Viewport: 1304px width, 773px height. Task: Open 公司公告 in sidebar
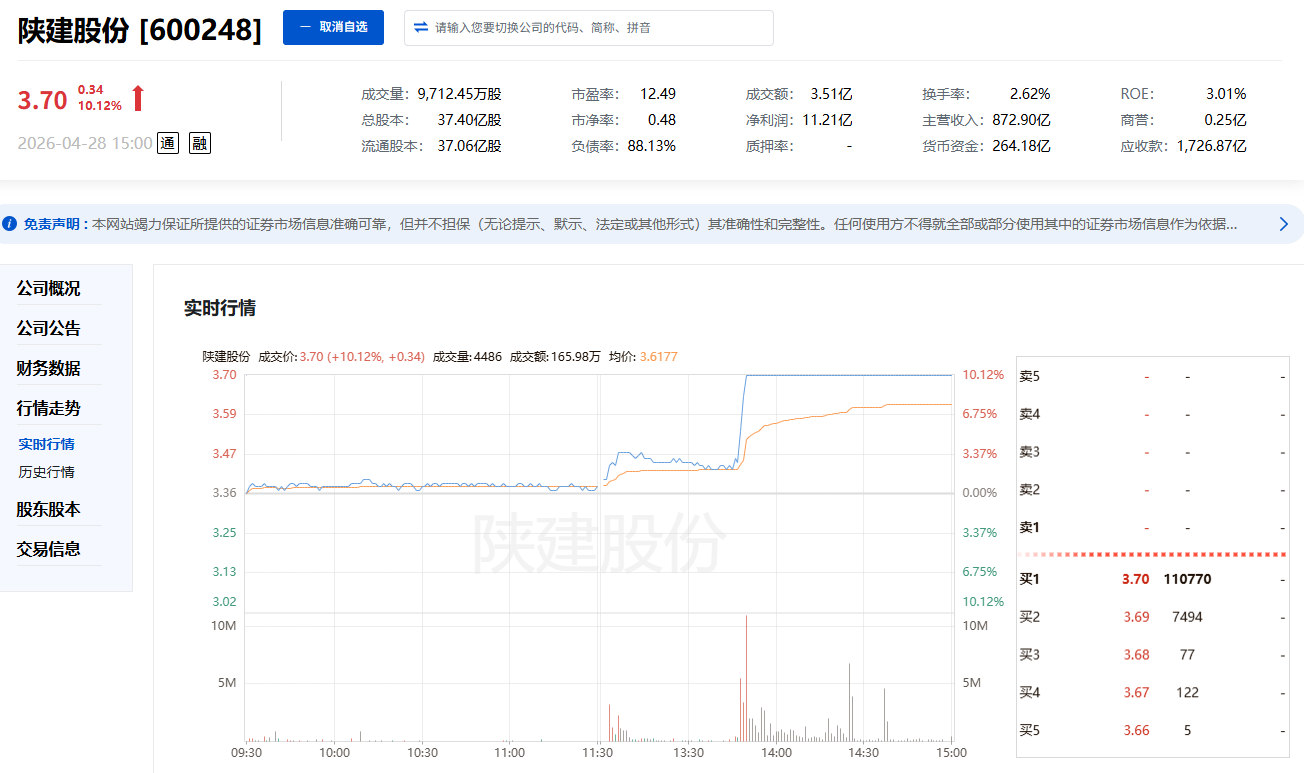click(x=48, y=329)
